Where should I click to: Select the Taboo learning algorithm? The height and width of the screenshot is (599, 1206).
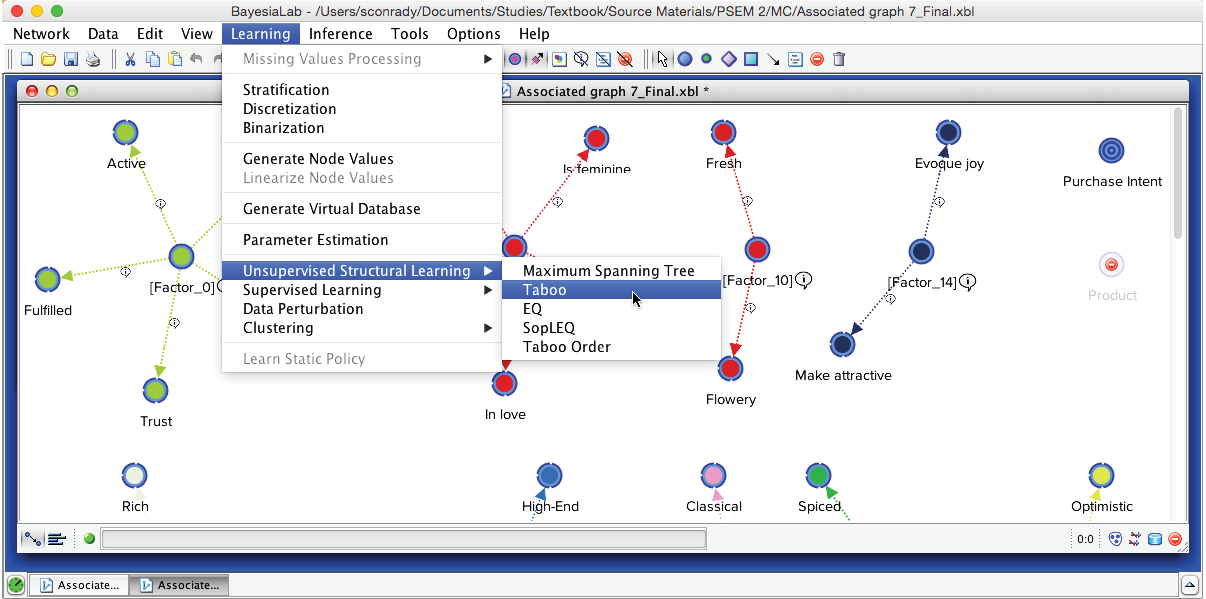tap(545, 290)
